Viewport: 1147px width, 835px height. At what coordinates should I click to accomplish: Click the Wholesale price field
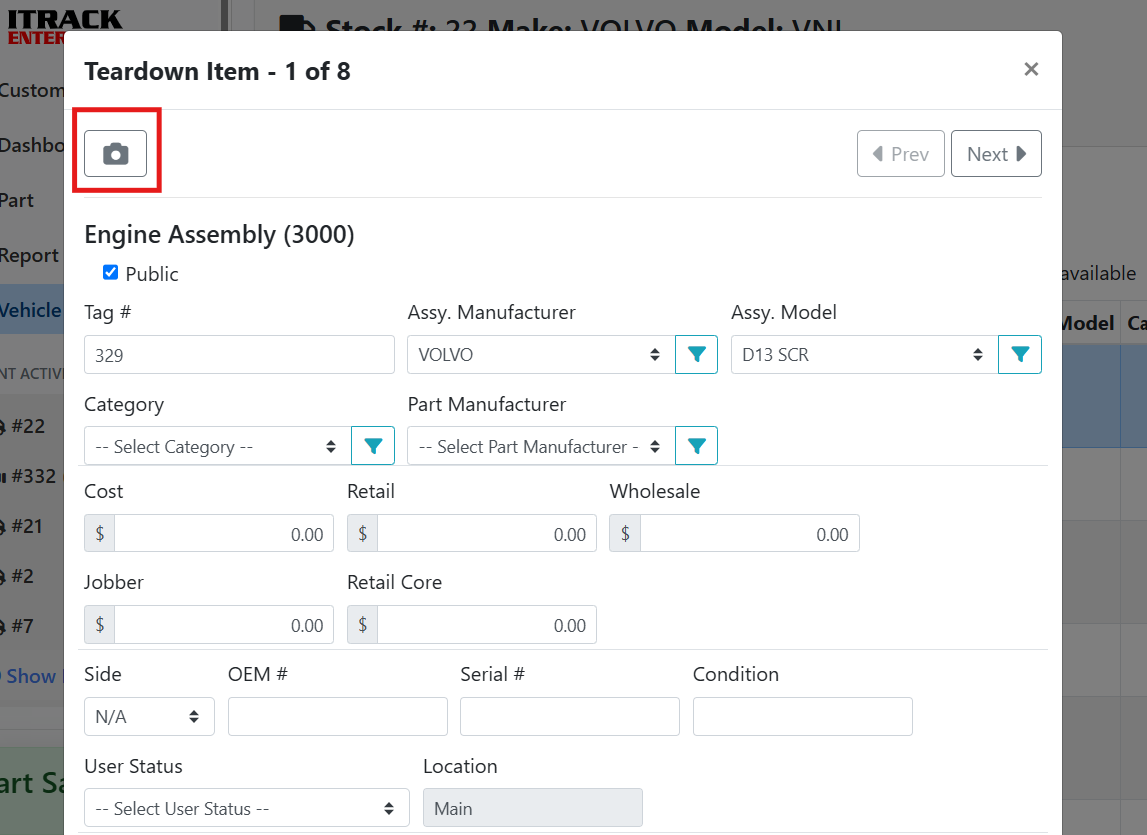pyautogui.click(x=749, y=534)
